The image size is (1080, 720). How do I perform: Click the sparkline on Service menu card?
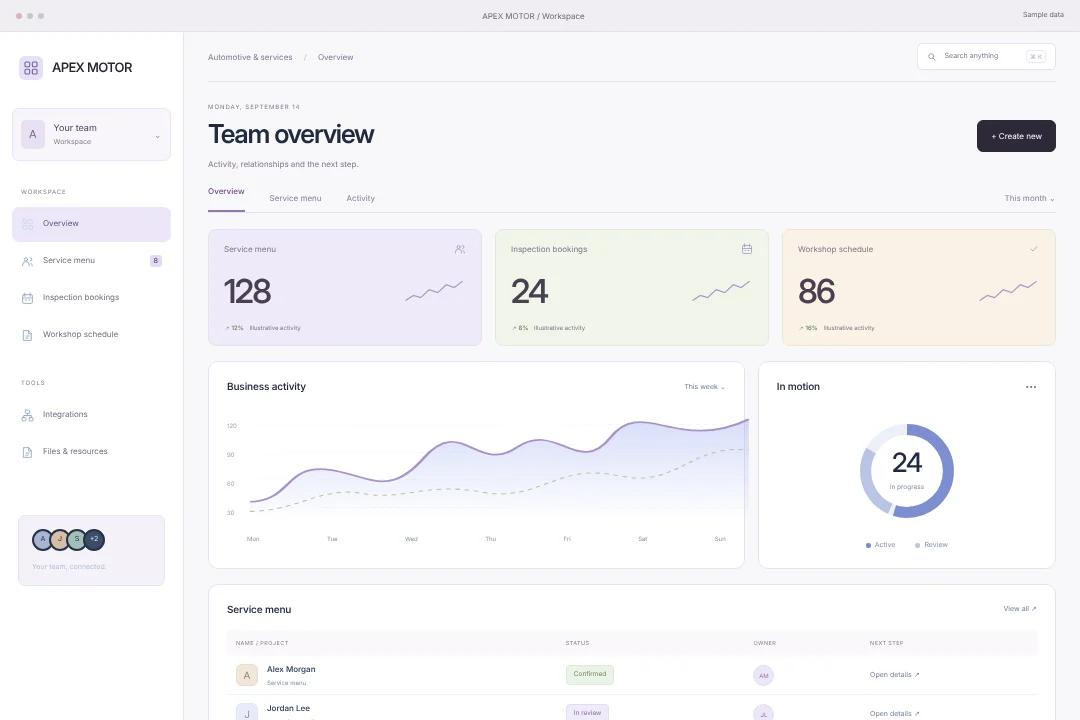[x=434, y=291]
